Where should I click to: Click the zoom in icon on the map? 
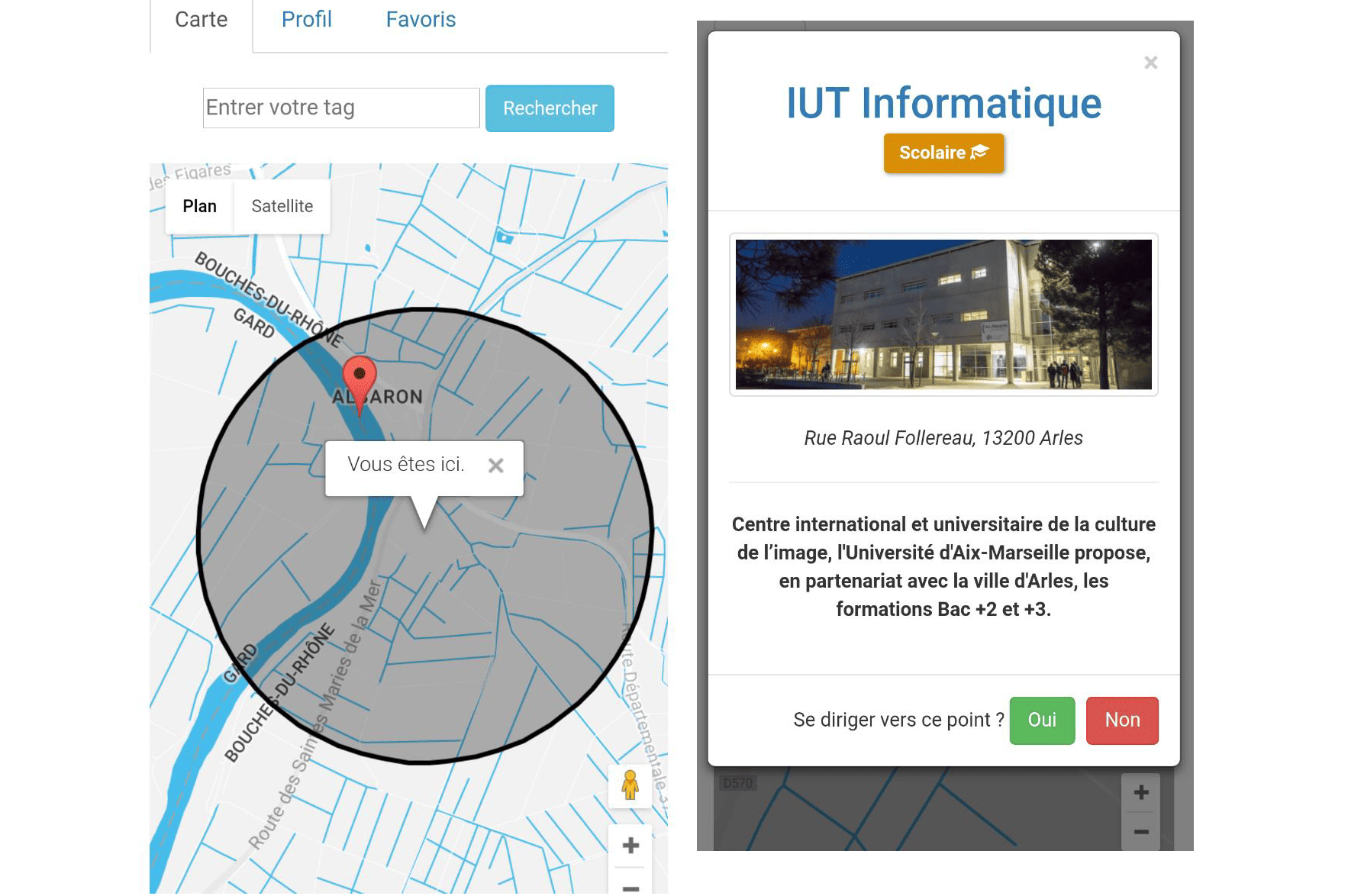(x=630, y=845)
